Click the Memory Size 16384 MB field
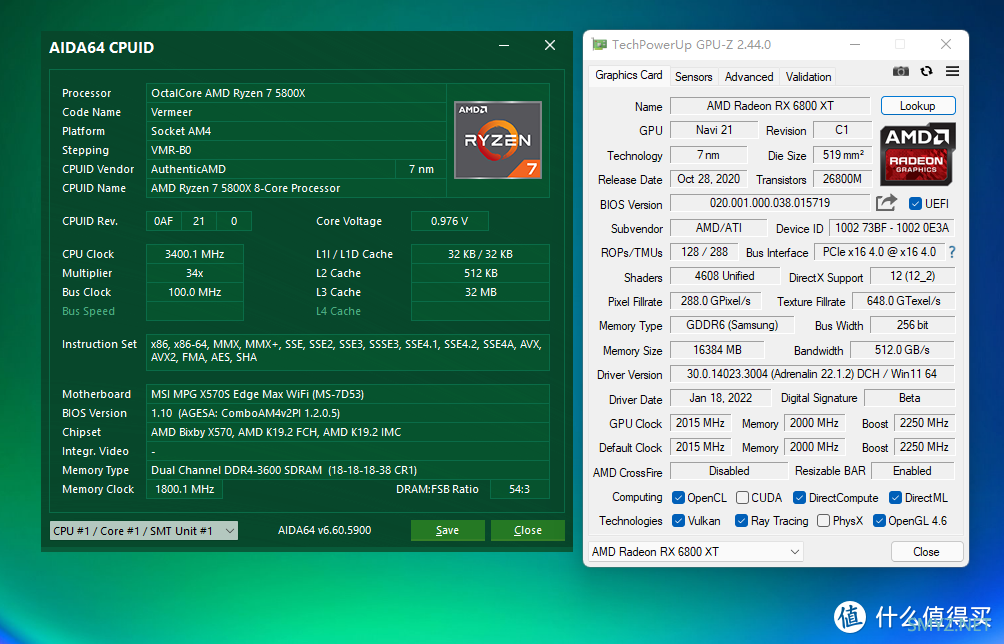The height and width of the screenshot is (644, 1004). point(717,350)
